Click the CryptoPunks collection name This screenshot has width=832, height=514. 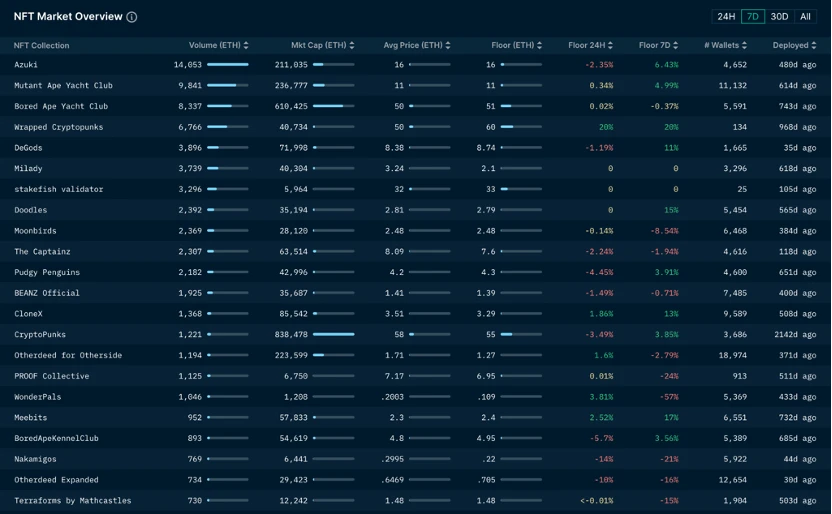40,335
